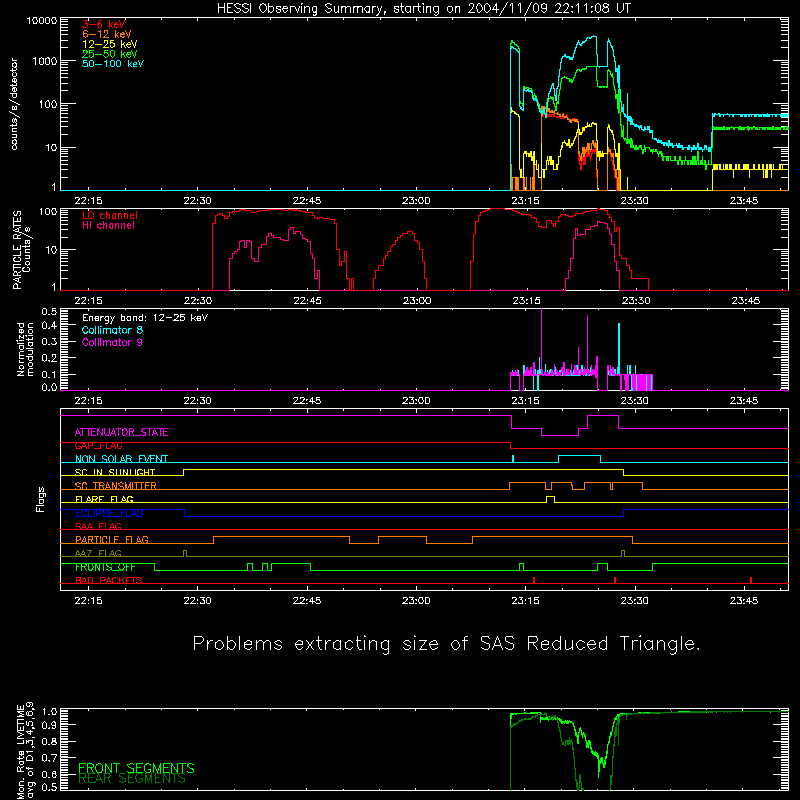This screenshot has width=800, height=800.
Task: Click the AAZ_FLAG label
Action: pos(98,553)
